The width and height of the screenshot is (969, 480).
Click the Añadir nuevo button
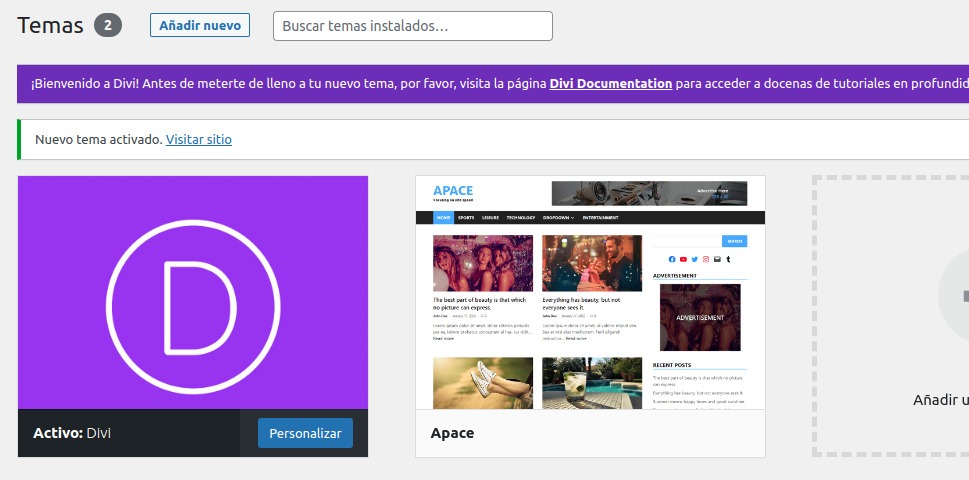pyautogui.click(x=200, y=25)
